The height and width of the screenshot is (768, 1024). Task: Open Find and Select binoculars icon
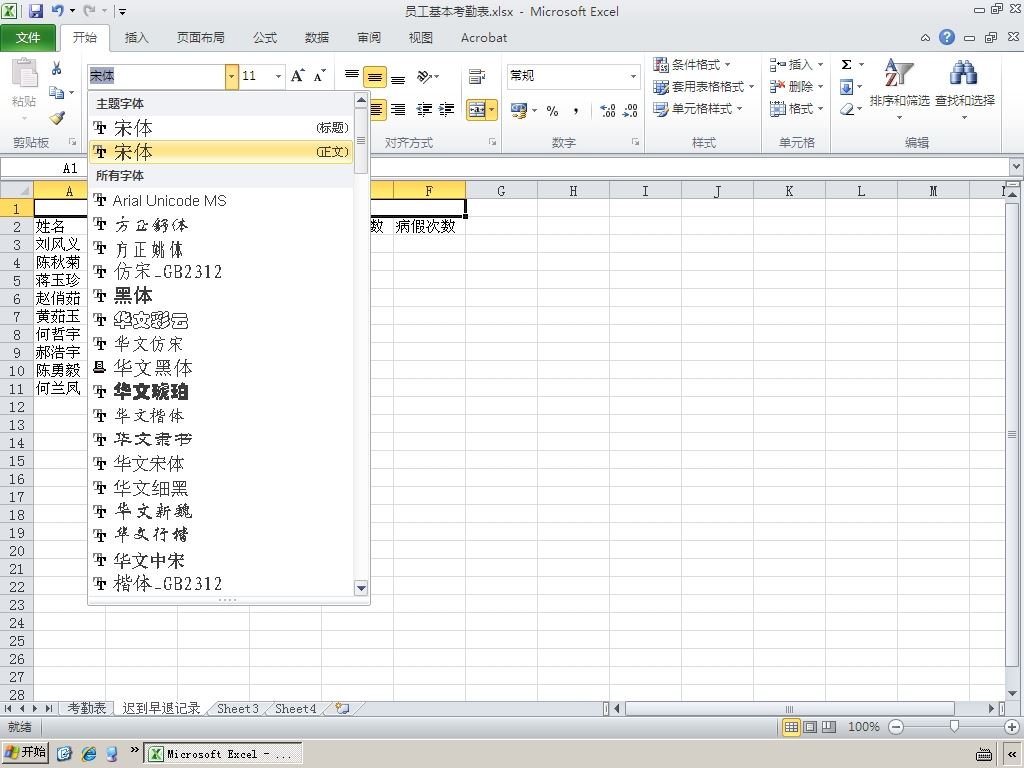pos(964,72)
